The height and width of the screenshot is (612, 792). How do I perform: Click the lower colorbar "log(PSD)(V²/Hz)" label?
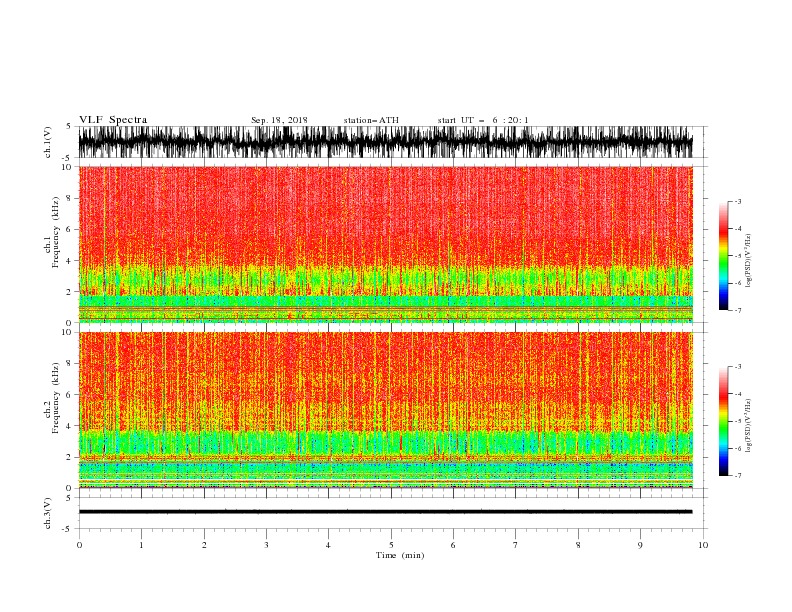pyautogui.click(x=748, y=426)
